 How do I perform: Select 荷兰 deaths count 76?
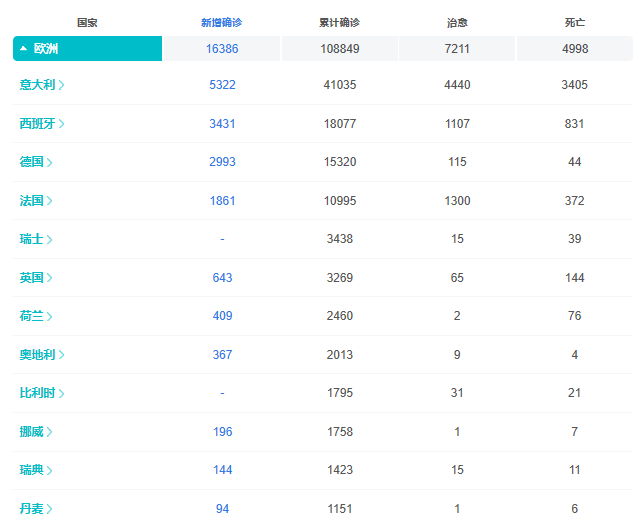[575, 316]
